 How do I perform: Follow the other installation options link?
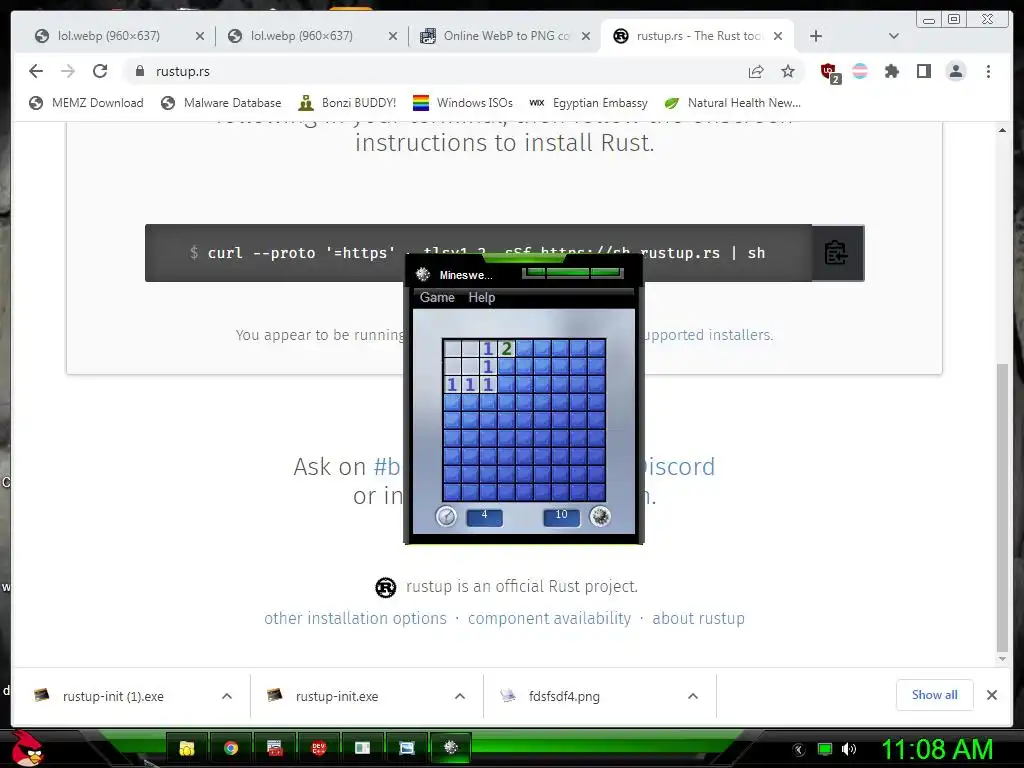pos(355,618)
